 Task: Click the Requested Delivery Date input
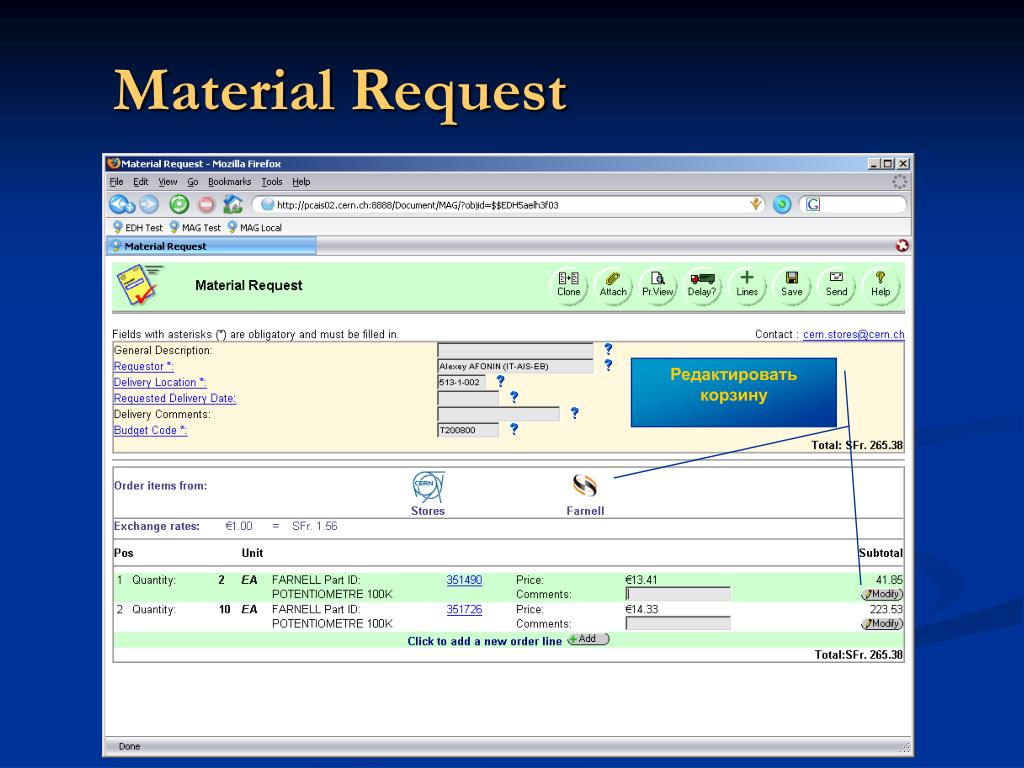(468, 398)
